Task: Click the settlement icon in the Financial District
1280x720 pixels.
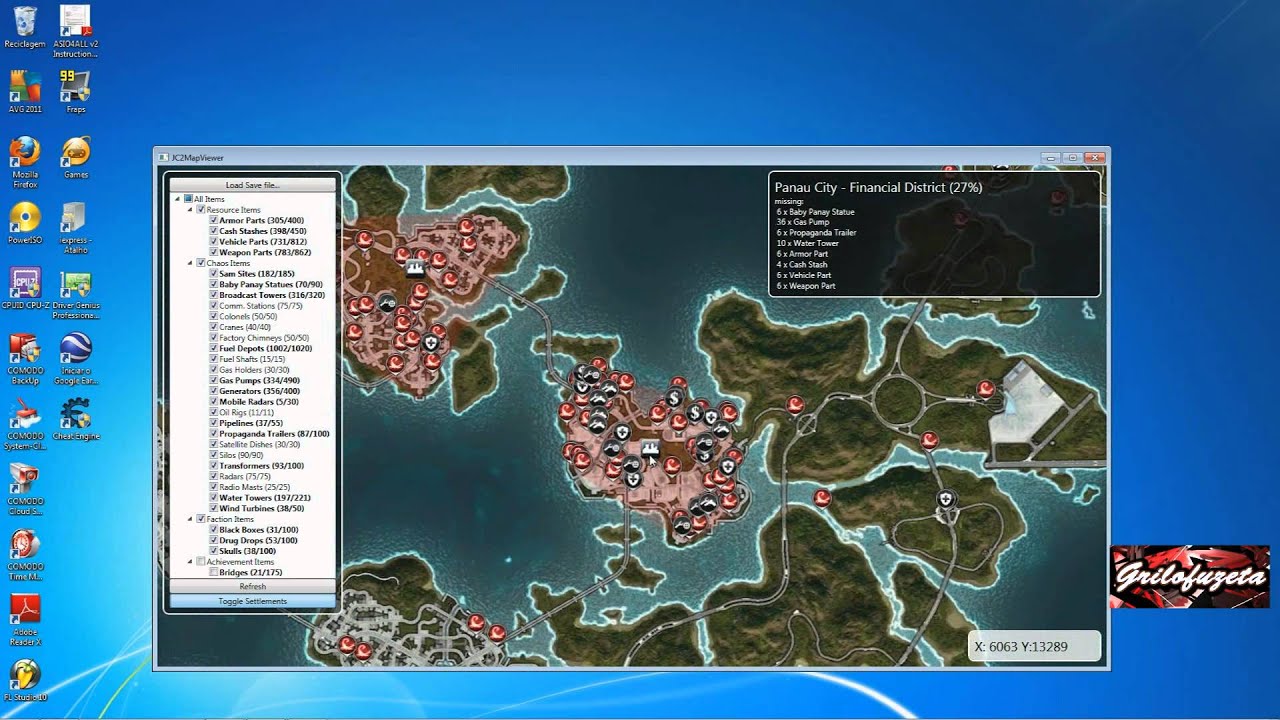Action: pos(649,450)
